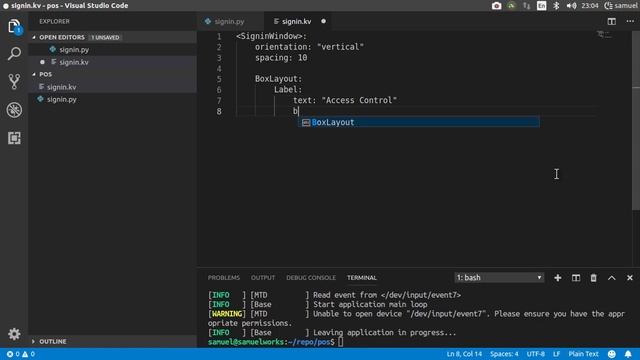The image size is (640, 360).
Task: Open notifications bell in status bar
Action: click(x=628, y=354)
